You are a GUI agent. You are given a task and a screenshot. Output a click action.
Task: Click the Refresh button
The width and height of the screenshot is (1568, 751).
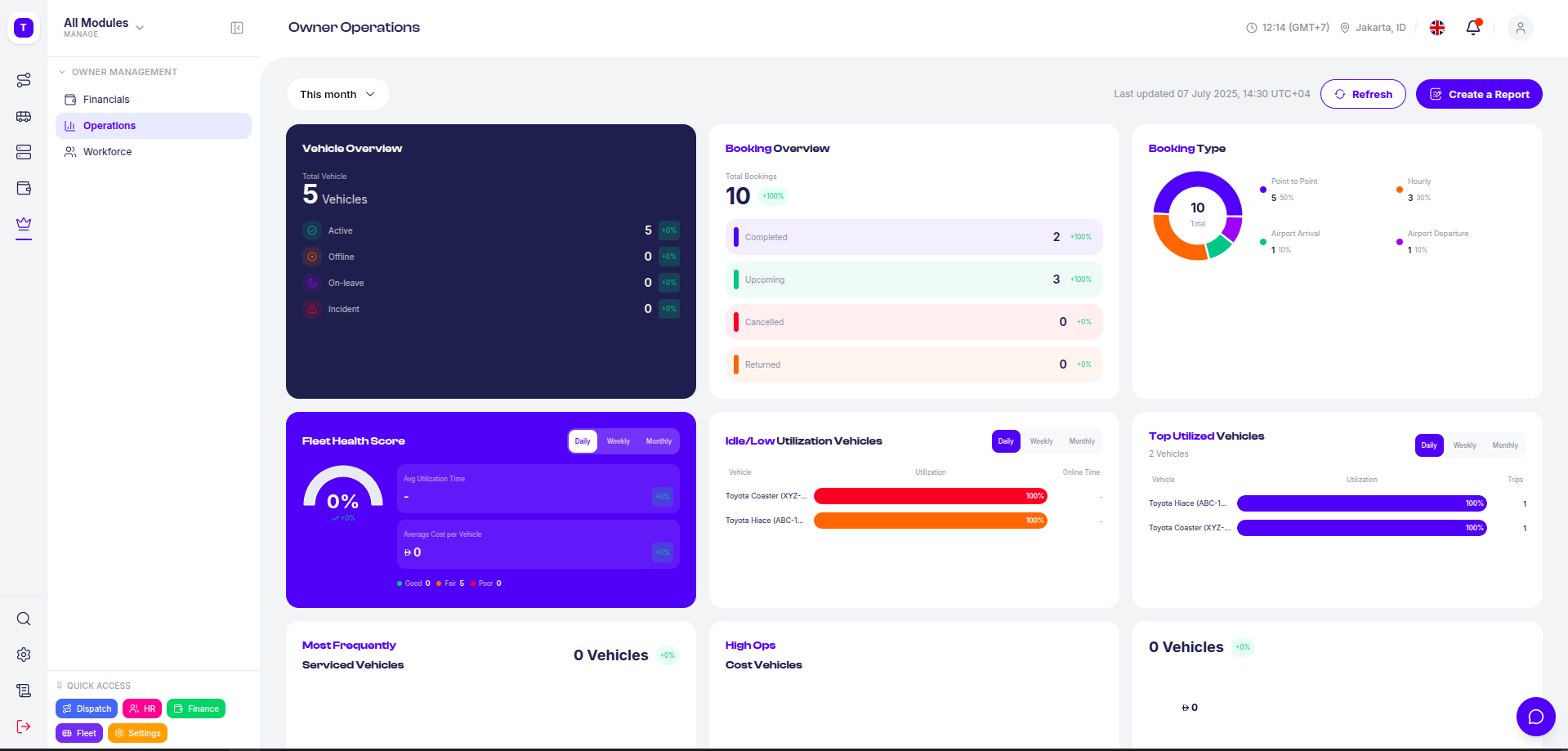[1362, 94]
